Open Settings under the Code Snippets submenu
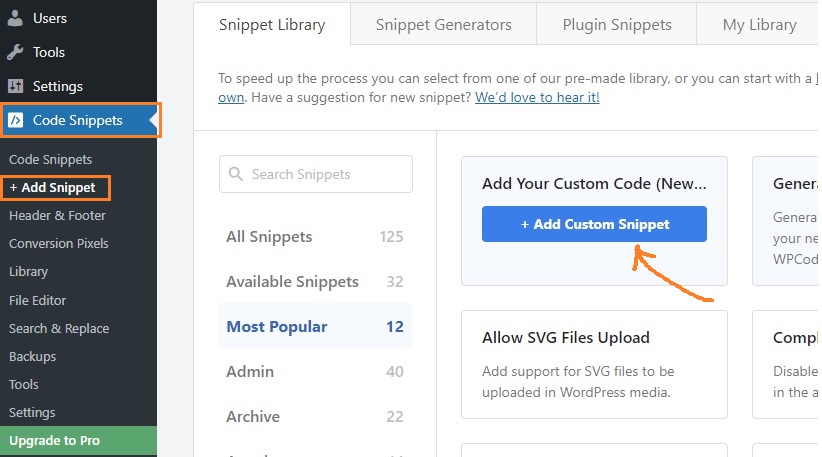Image resolution: width=822 pixels, height=457 pixels. coord(32,412)
